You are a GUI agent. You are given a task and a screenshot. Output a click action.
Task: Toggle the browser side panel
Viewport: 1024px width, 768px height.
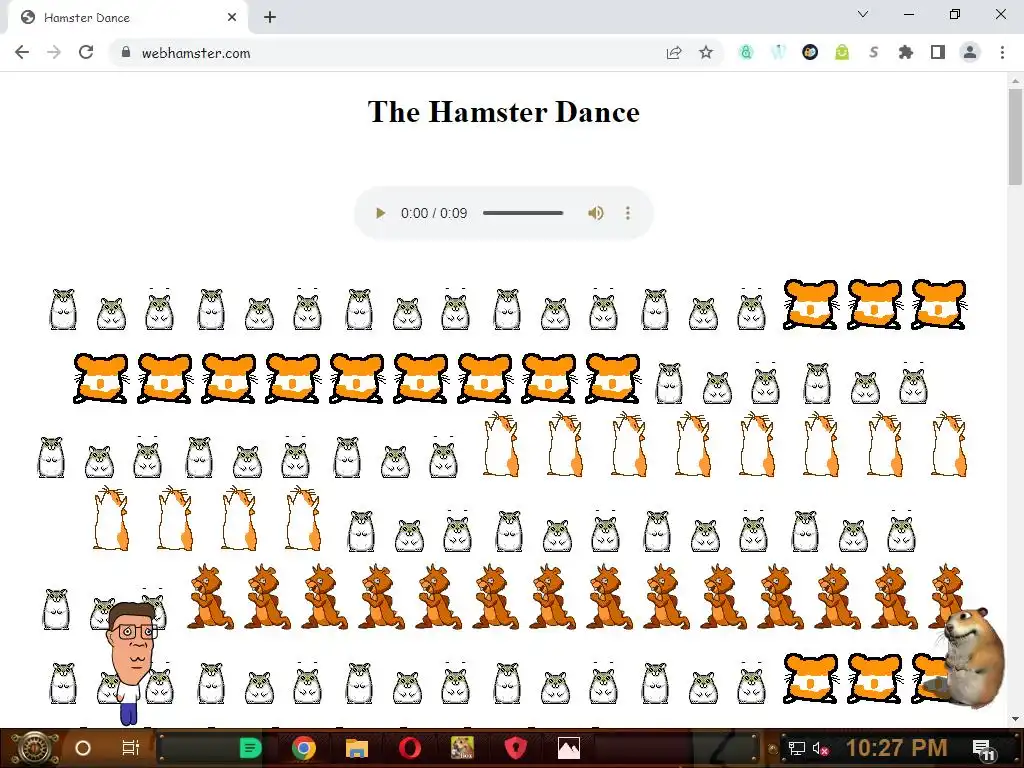pyautogui.click(x=938, y=53)
